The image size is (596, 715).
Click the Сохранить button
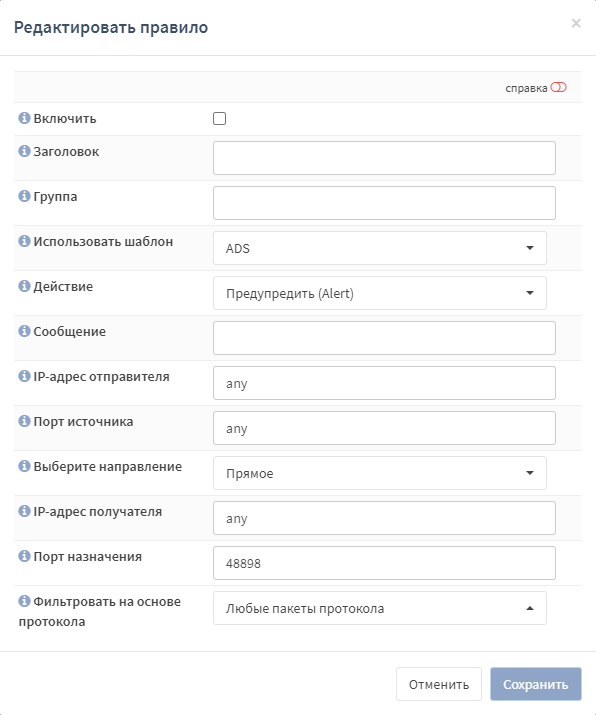(536, 684)
